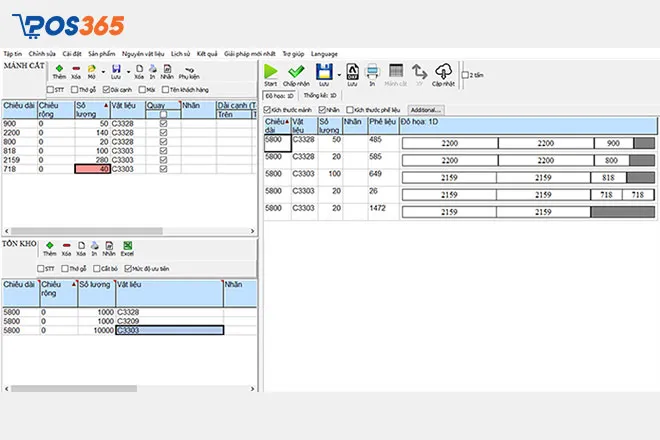Add a row with Thêm in Mảnh cắt

pyautogui.click(x=59, y=70)
